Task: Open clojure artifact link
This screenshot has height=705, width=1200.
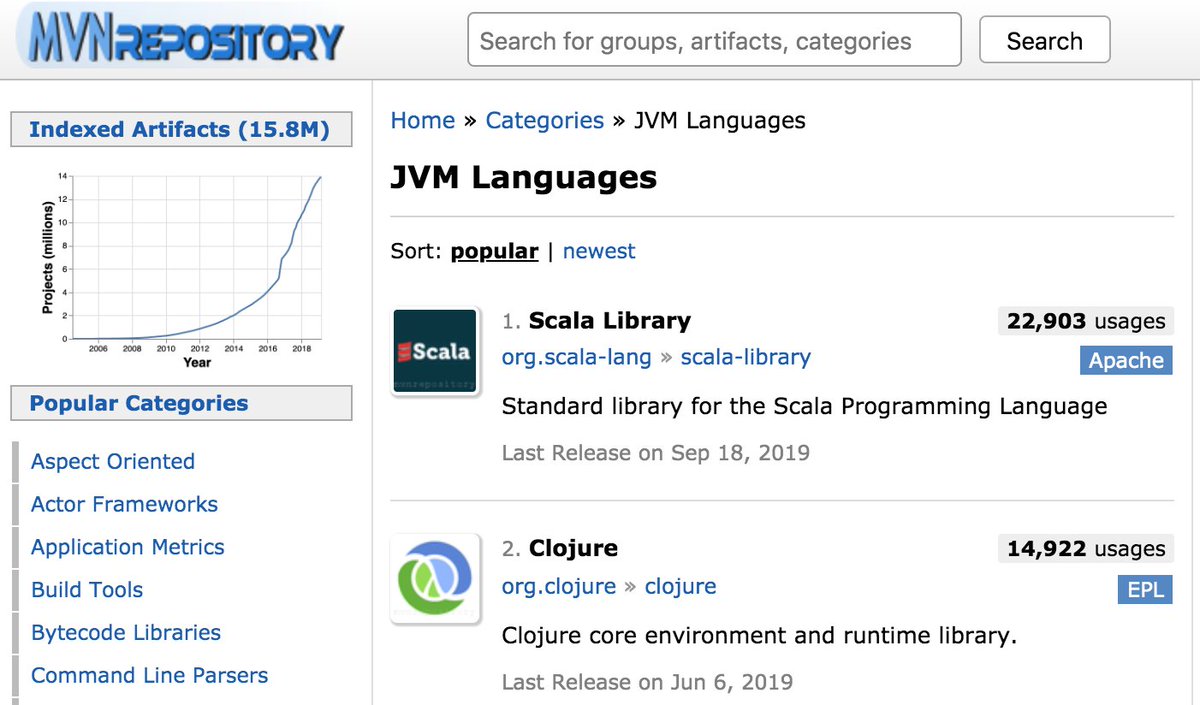Action: pos(681,586)
